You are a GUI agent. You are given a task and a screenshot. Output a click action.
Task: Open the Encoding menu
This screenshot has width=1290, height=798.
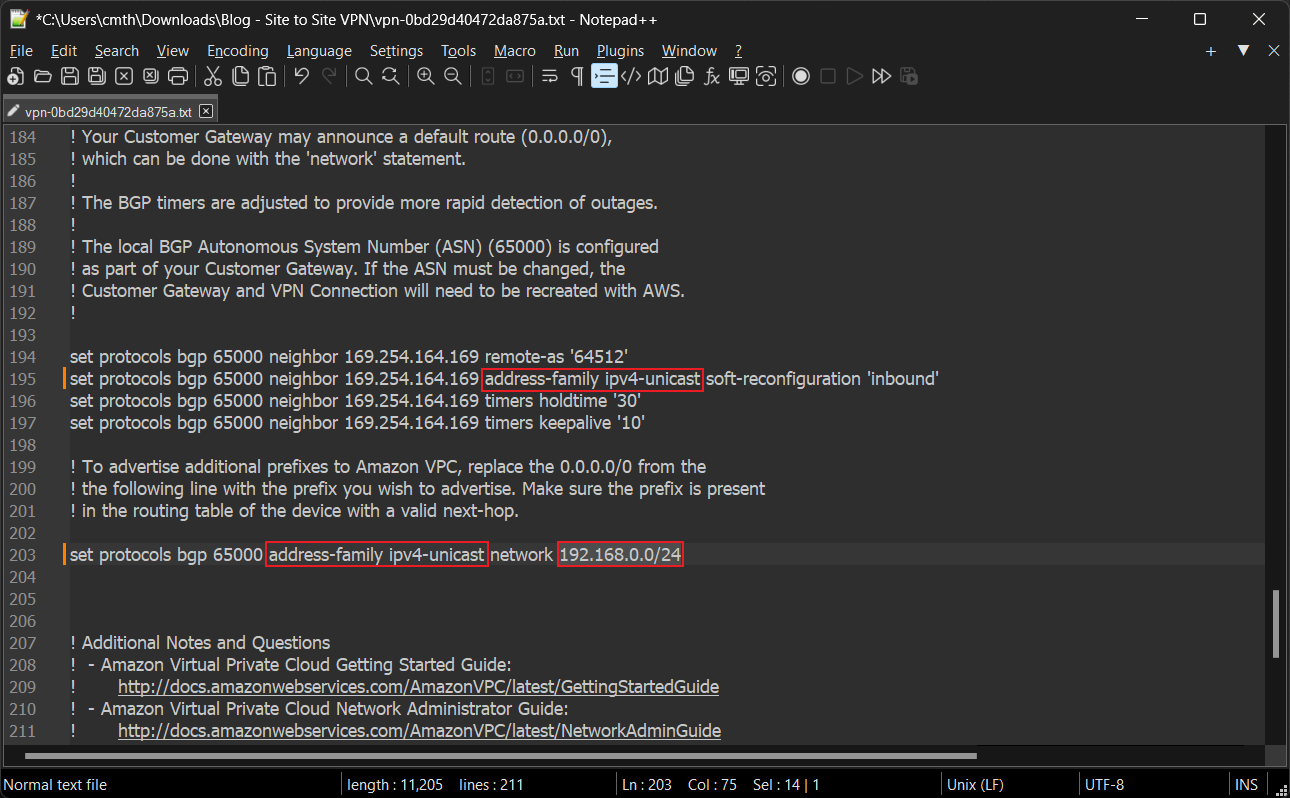[238, 50]
